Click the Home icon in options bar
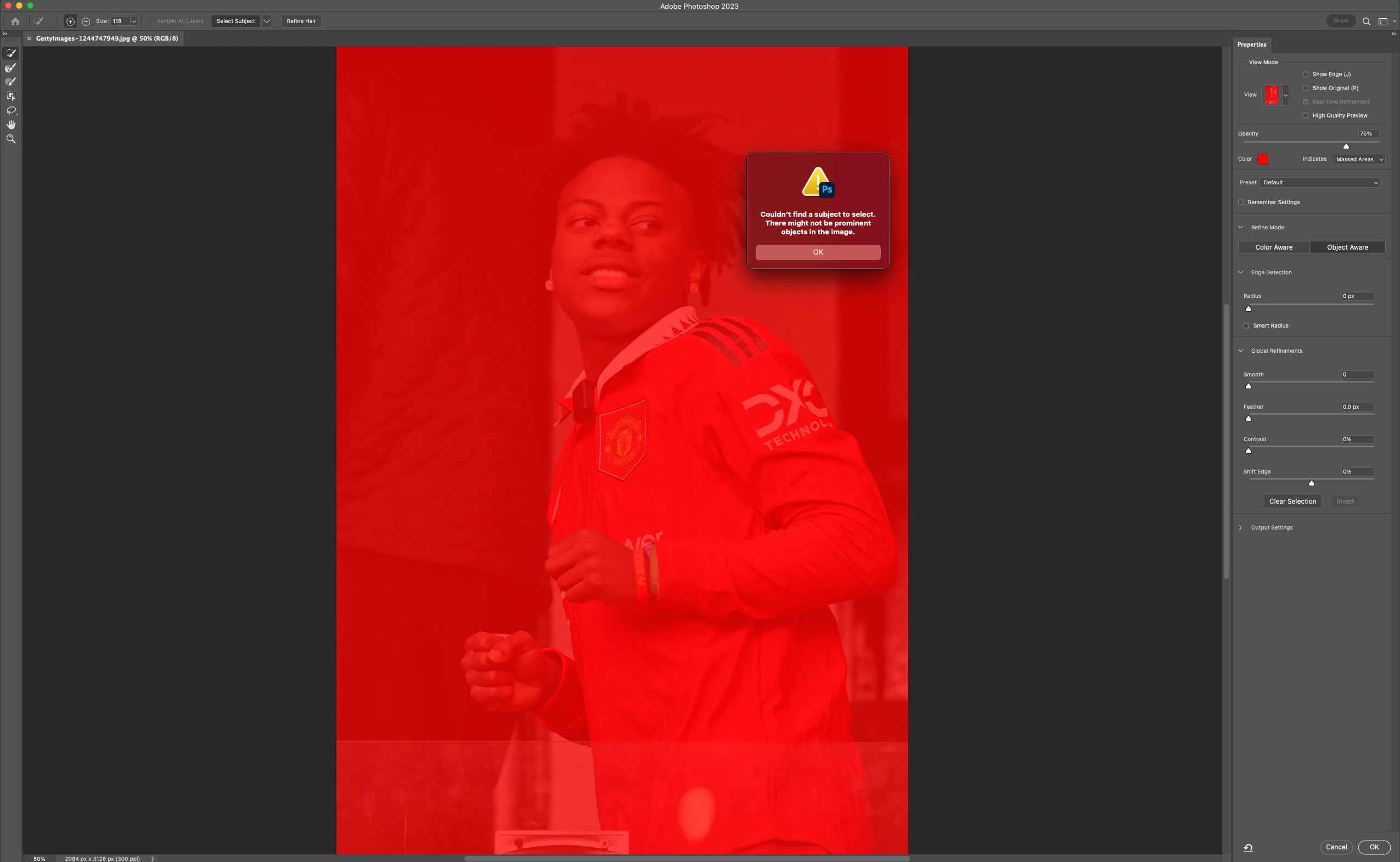Image resolution: width=1400 pixels, height=862 pixels. click(15, 21)
